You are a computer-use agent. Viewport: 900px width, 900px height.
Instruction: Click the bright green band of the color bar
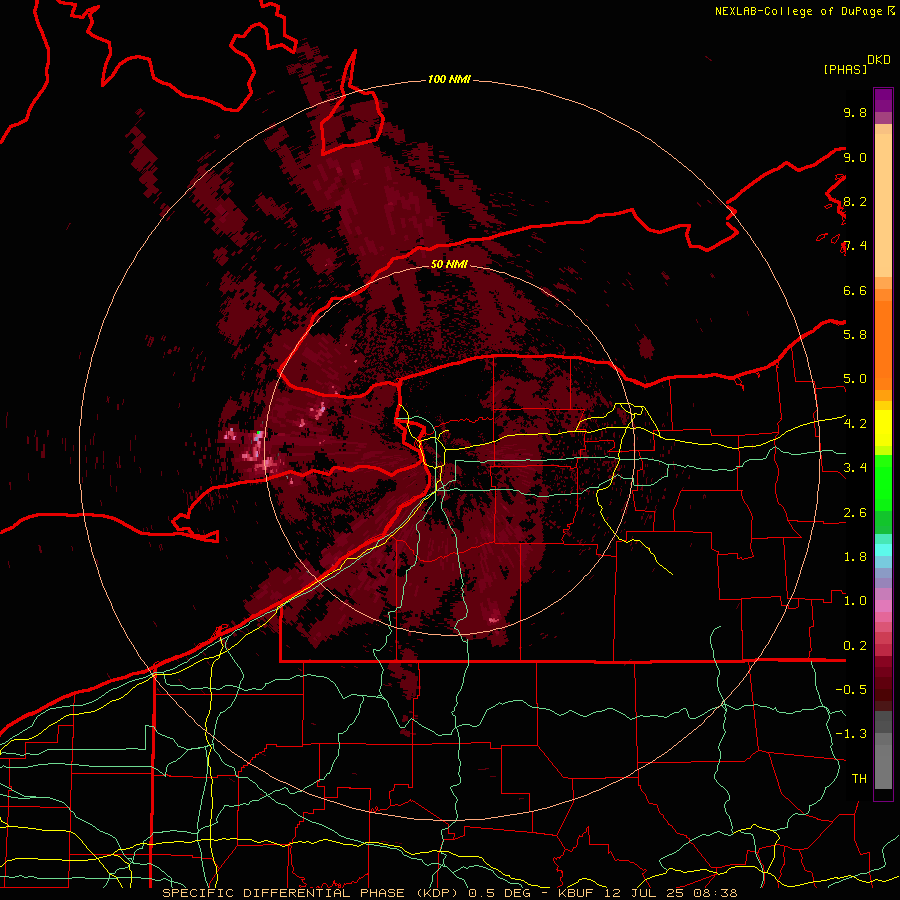click(x=883, y=483)
